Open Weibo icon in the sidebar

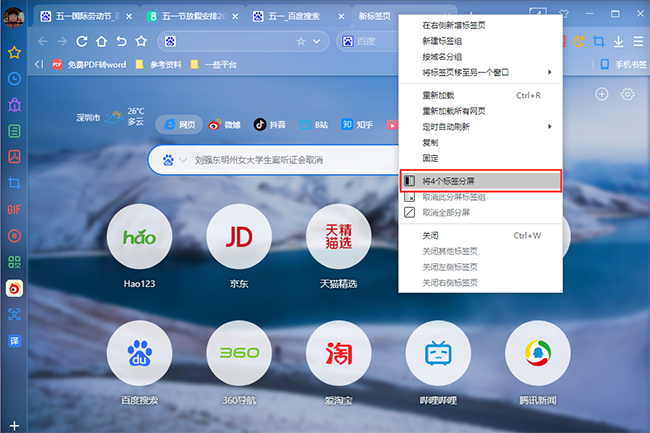pos(14,288)
